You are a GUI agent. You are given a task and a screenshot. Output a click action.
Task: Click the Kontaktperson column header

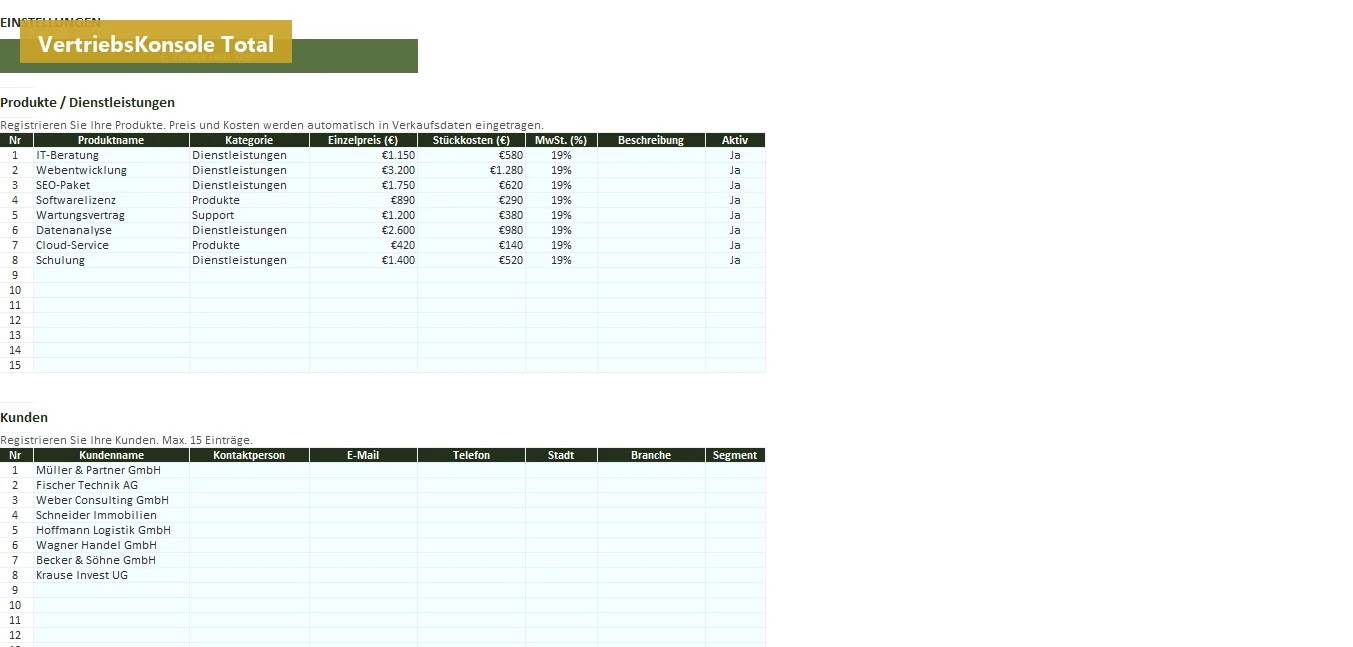249,455
